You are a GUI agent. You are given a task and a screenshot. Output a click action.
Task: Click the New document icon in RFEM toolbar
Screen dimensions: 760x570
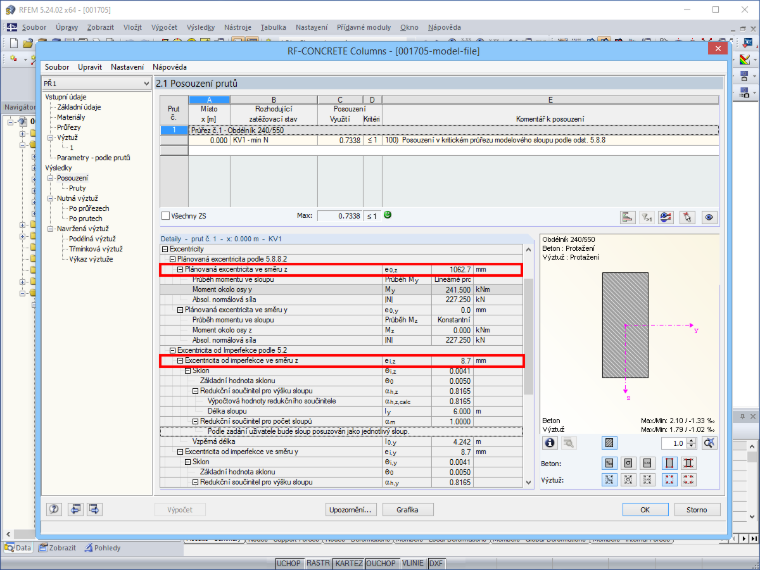[x=14, y=43]
